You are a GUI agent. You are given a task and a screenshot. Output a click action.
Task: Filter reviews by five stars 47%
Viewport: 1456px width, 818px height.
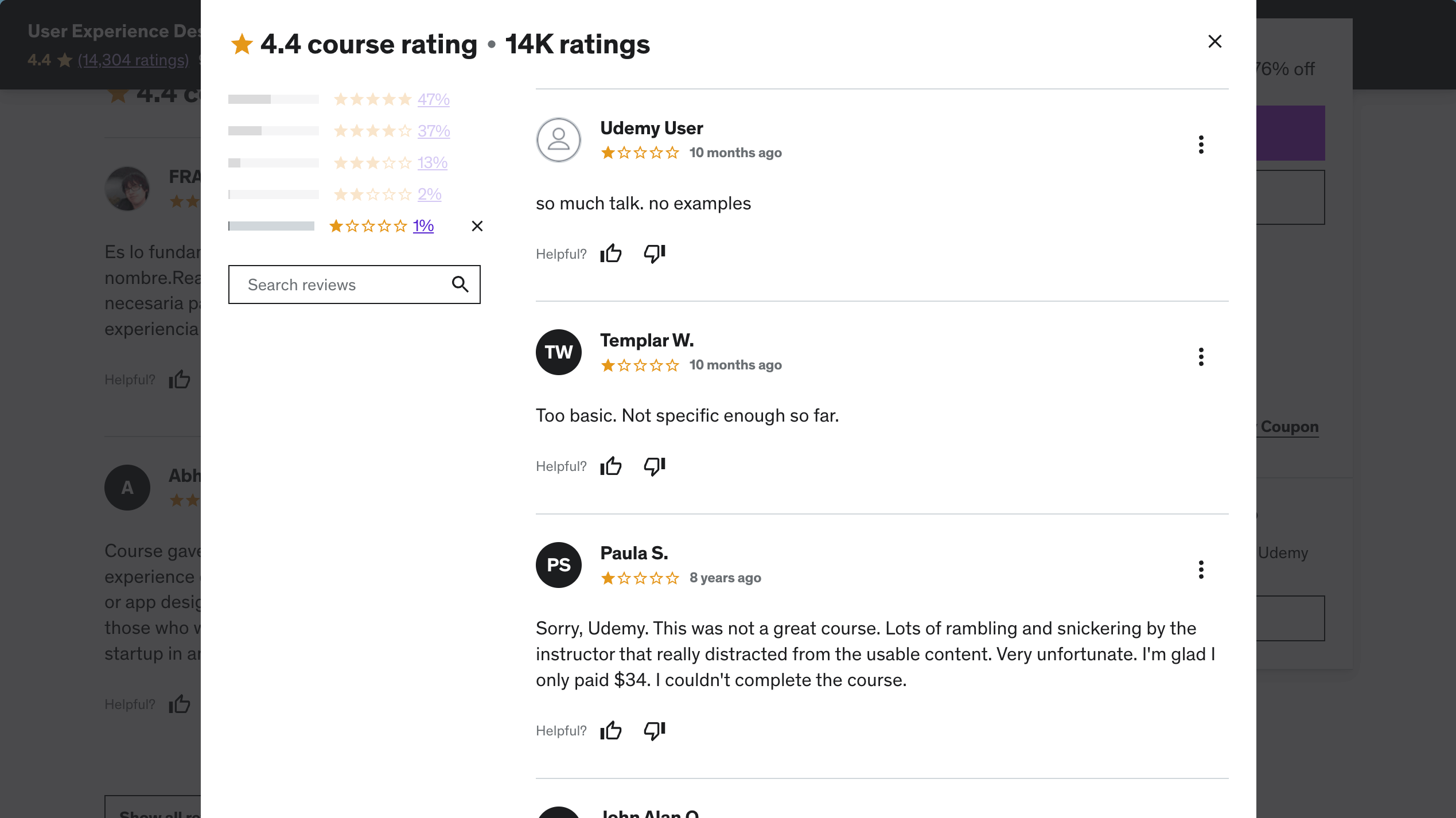(x=433, y=99)
